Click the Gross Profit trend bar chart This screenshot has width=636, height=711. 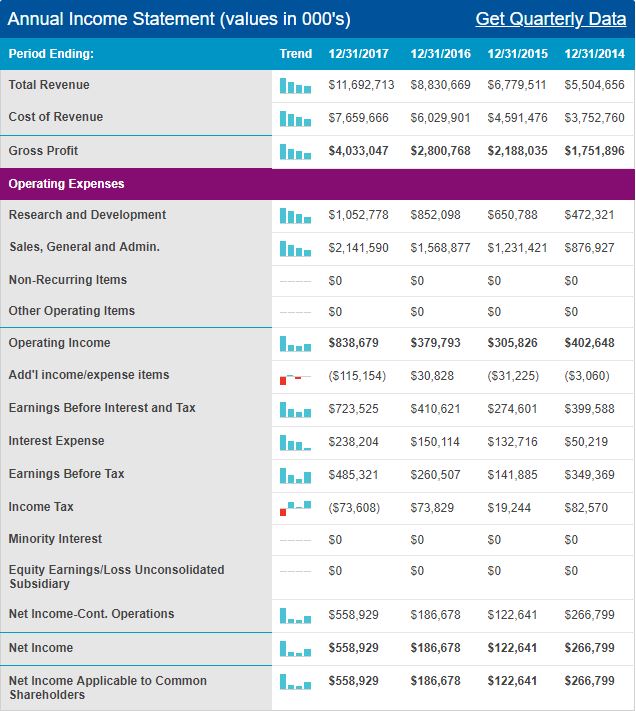[x=295, y=152]
